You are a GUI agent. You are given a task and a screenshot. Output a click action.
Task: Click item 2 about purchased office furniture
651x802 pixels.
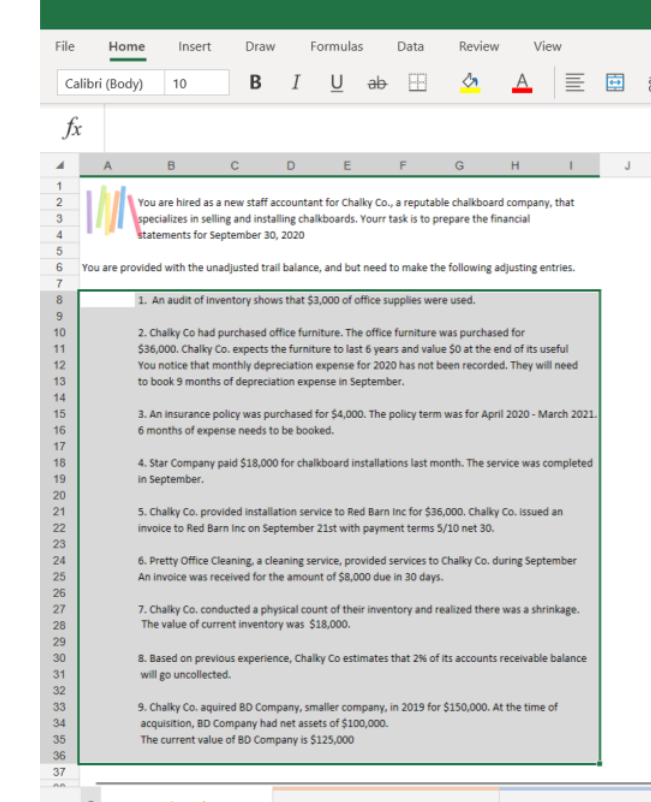(x=331, y=332)
